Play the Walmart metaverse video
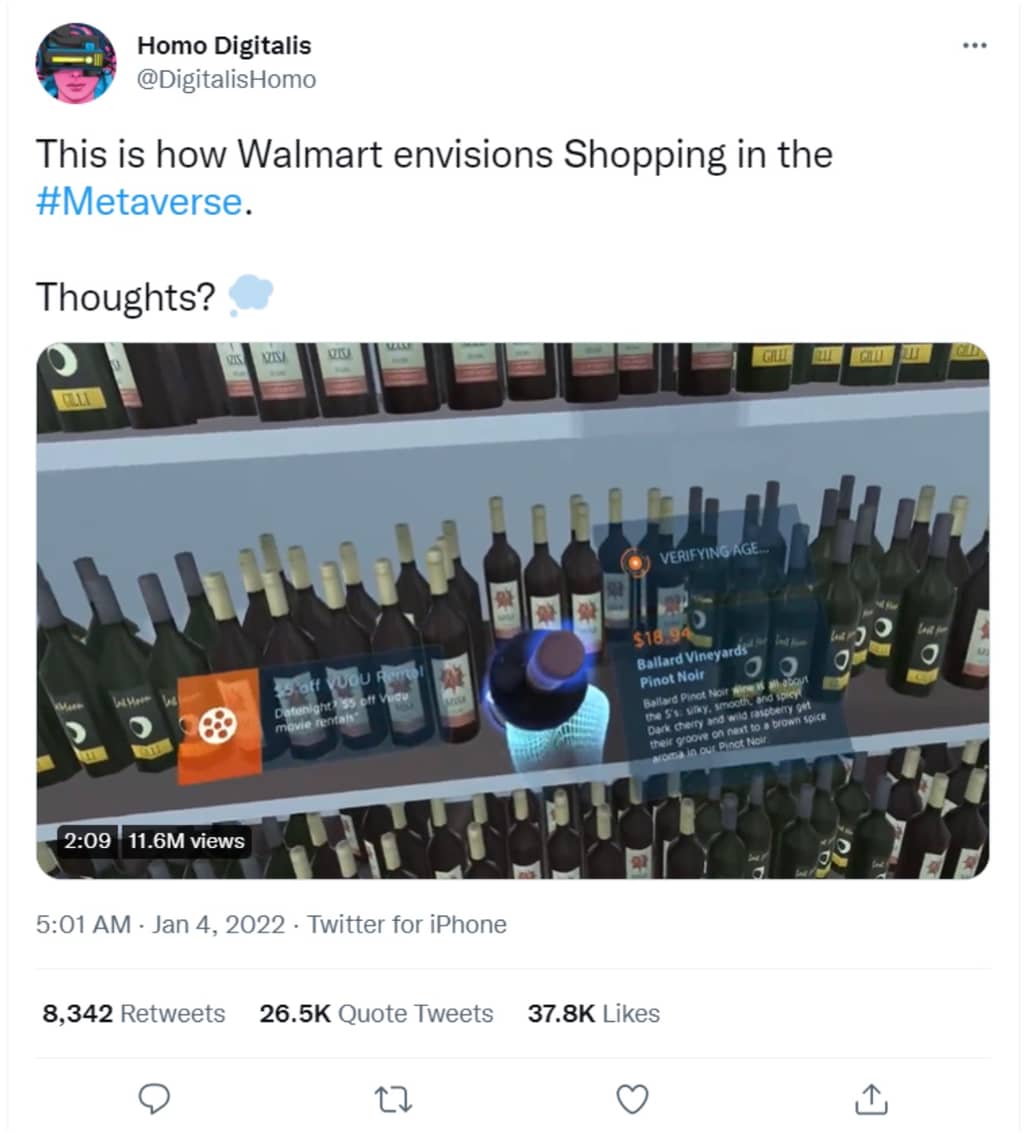The width and height of the screenshot is (1024, 1134). (513, 610)
